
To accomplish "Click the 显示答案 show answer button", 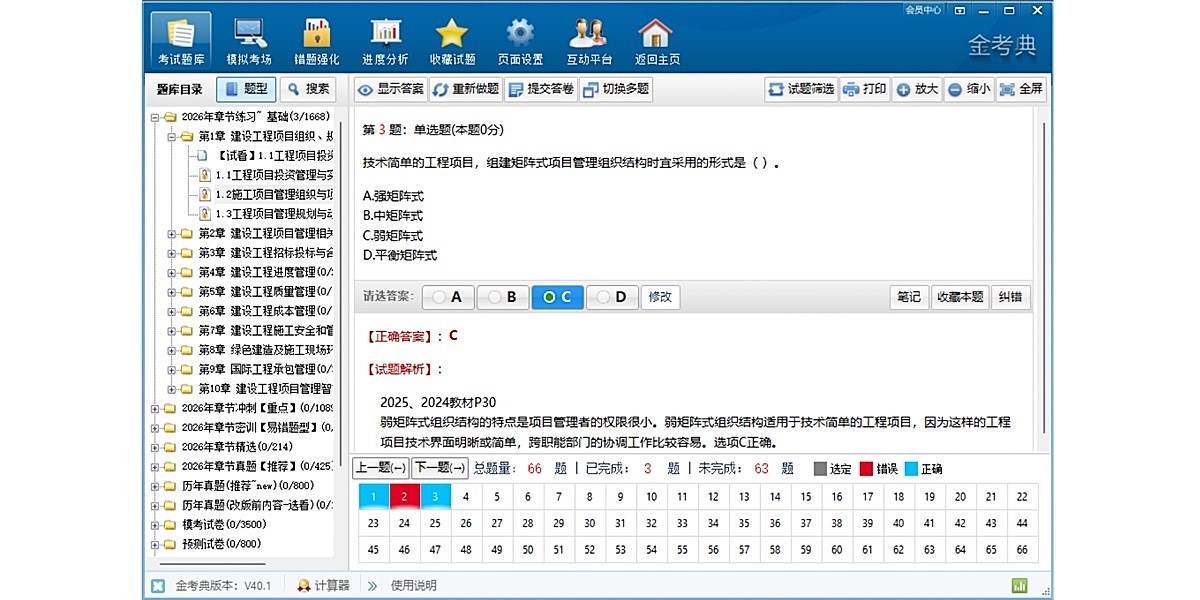I will tap(390, 89).
